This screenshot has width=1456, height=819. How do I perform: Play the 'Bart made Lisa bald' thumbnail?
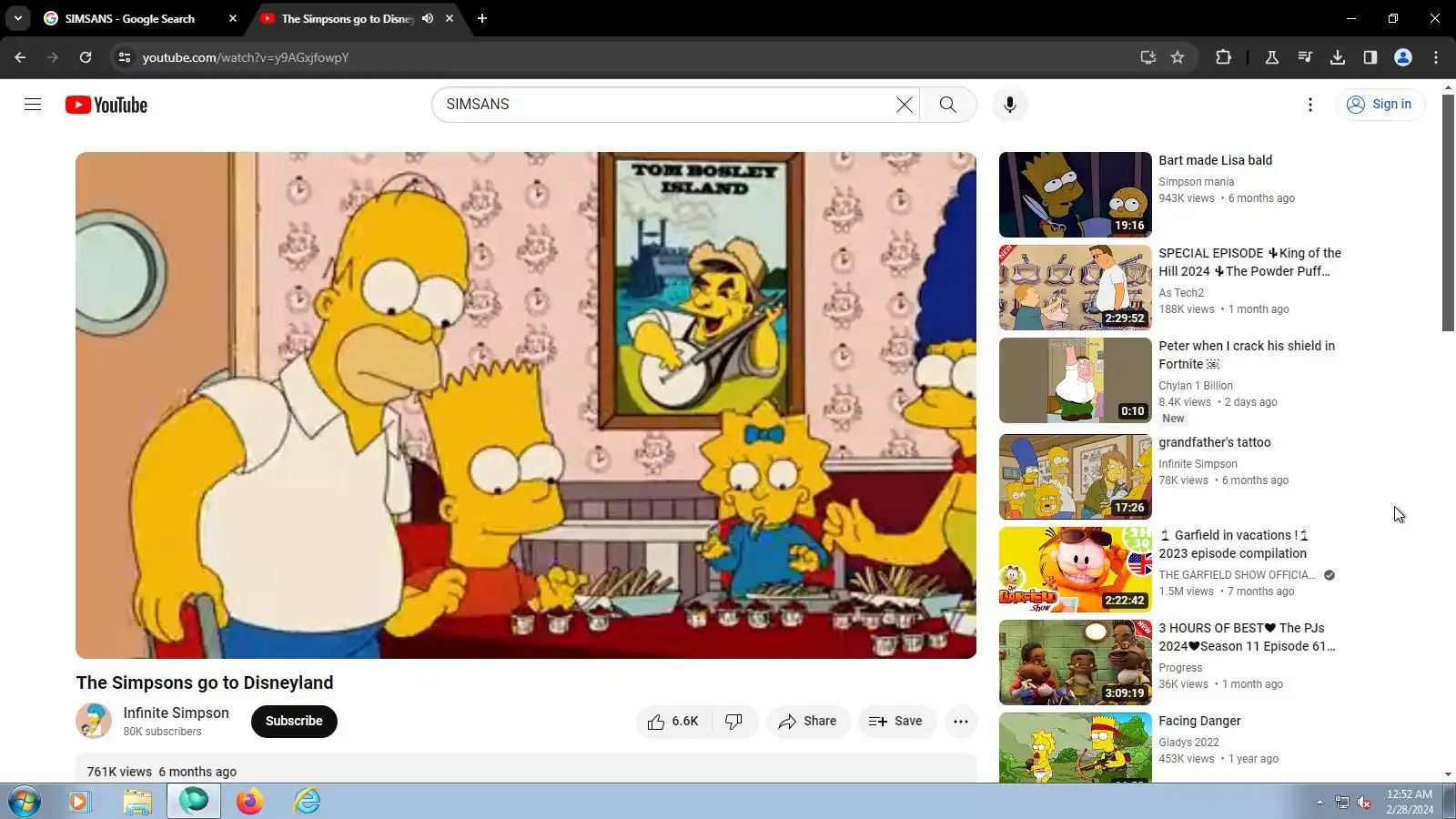[x=1075, y=195]
